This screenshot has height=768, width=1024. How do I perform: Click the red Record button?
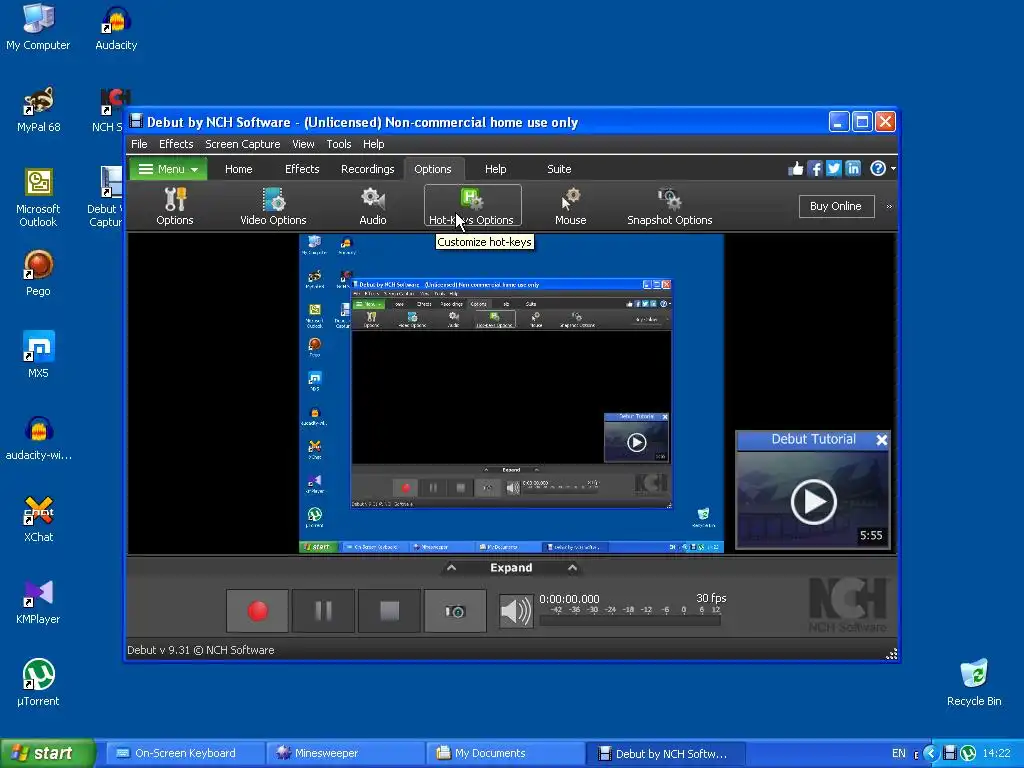point(257,611)
